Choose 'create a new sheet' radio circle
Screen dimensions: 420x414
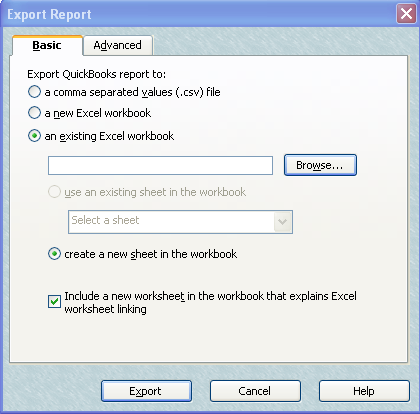click(54, 254)
